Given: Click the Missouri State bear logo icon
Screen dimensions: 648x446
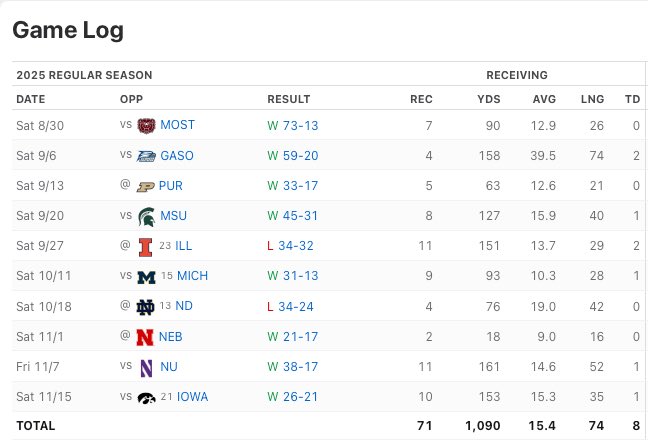Looking at the screenshot, I should [x=146, y=125].
